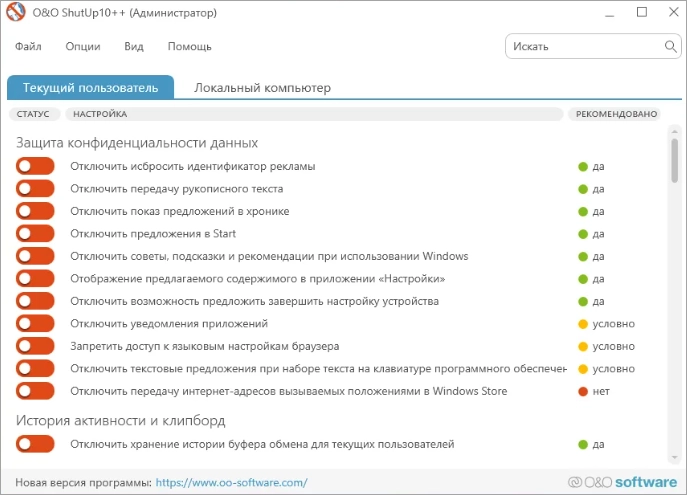This screenshot has width=687, height=495.
Task: Click История активности и клипборд heading
Action: 120,421
